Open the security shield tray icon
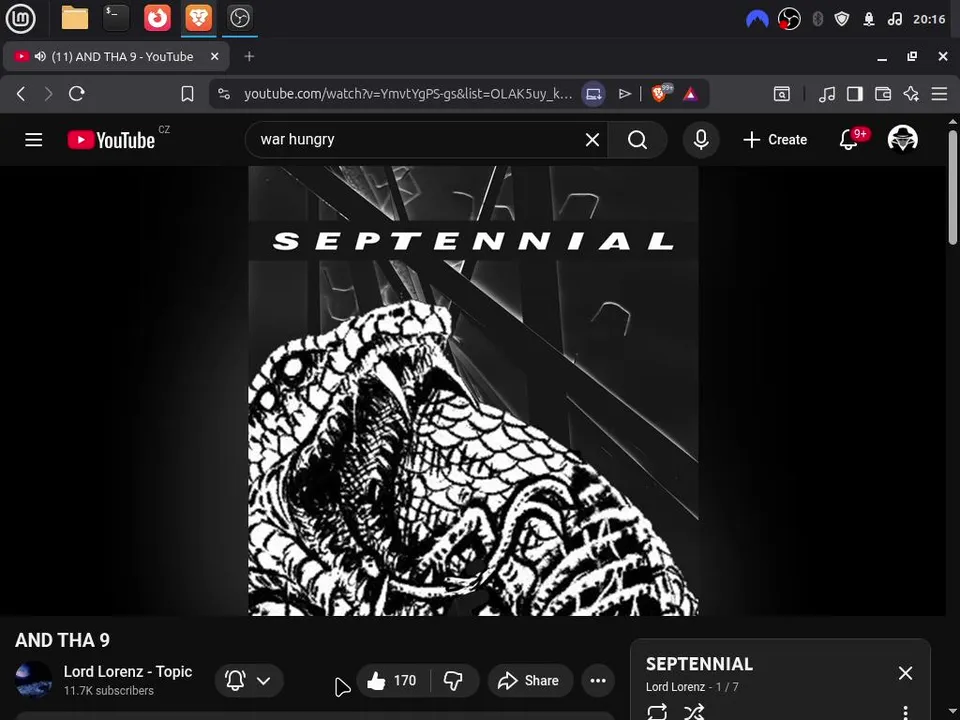The width and height of the screenshot is (960, 720). coord(842,19)
